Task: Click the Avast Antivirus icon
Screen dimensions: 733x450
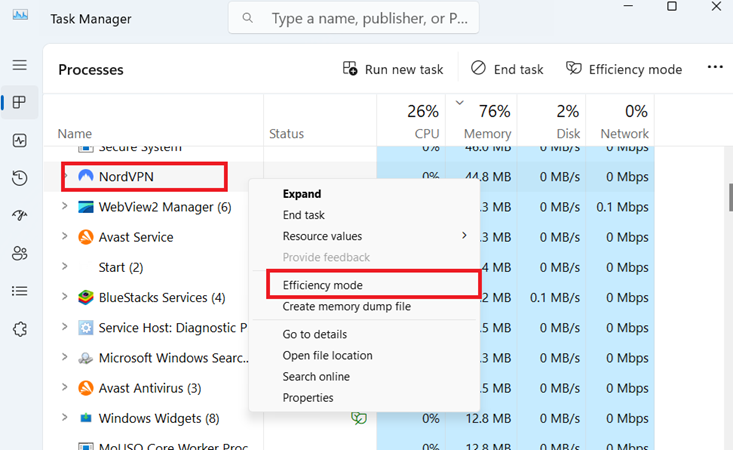Action: [x=86, y=388]
